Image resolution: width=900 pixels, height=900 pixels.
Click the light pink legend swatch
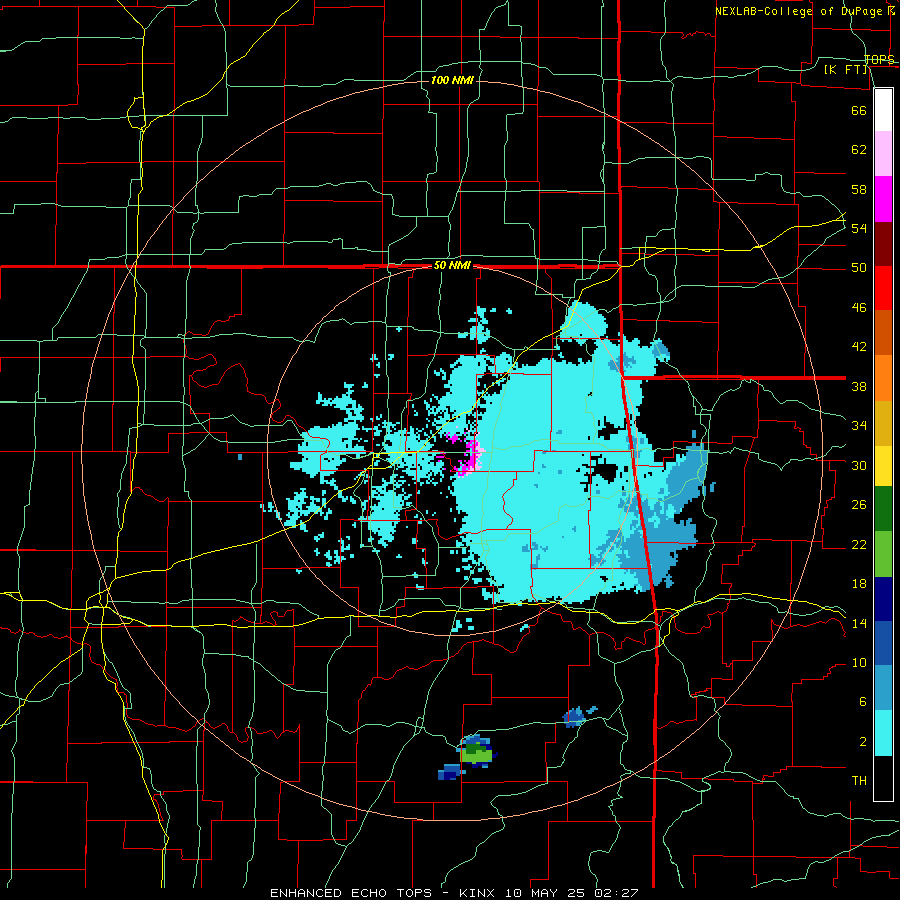pyautogui.click(x=883, y=154)
